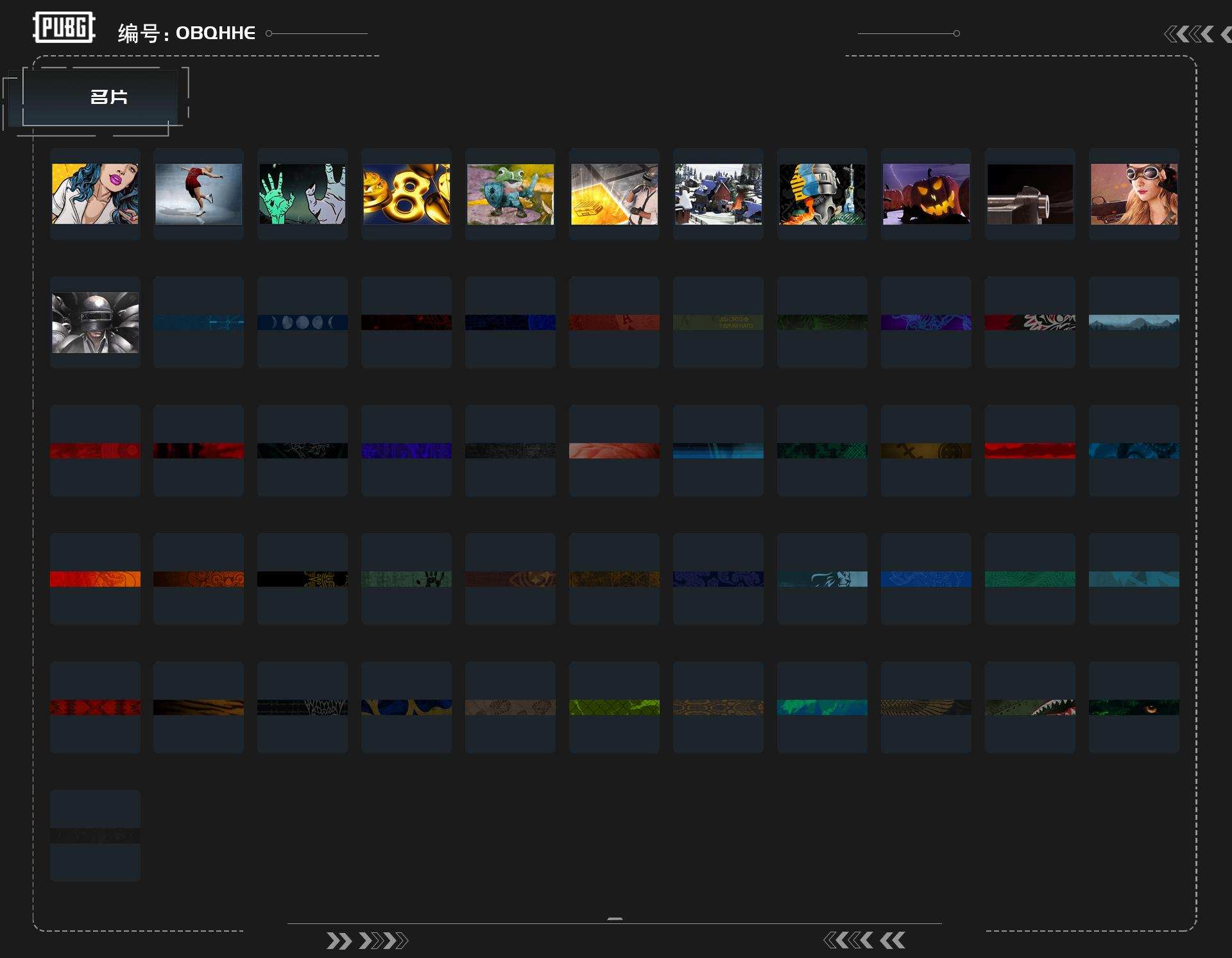1232x958 pixels.
Task: Choose the black and orange tiger stripe banner
Action: [198, 707]
